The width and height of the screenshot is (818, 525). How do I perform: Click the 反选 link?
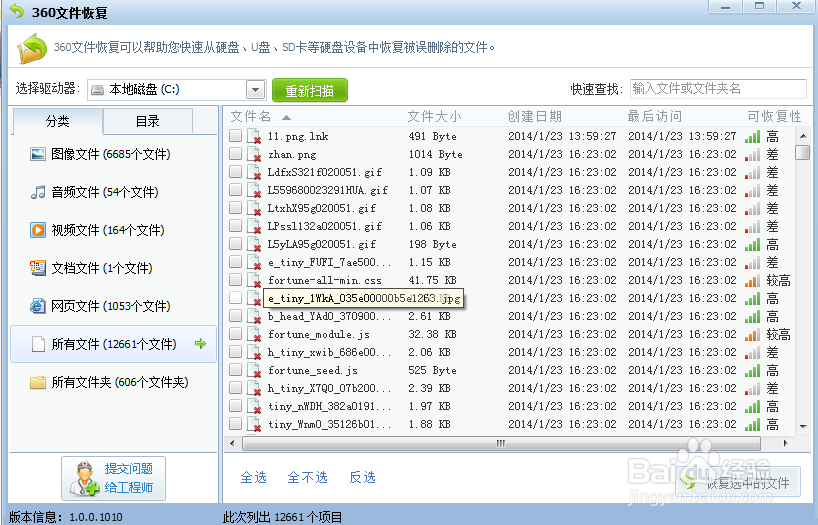tap(363, 477)
